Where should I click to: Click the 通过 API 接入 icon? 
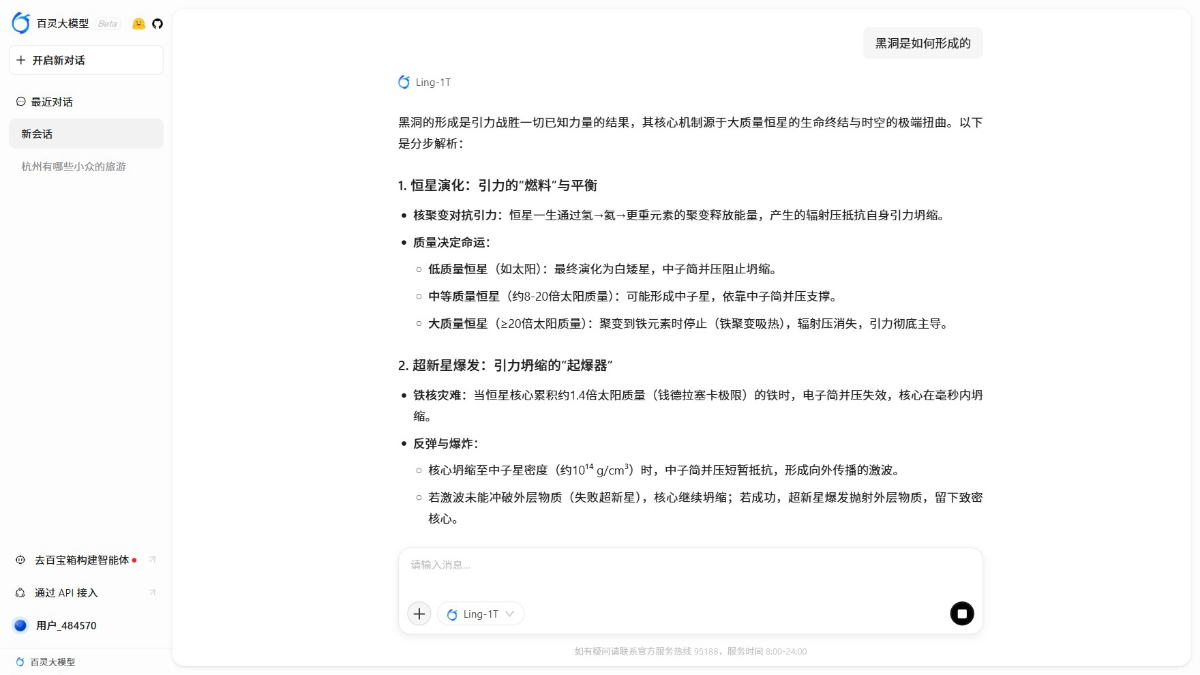(x=21, y=592)
